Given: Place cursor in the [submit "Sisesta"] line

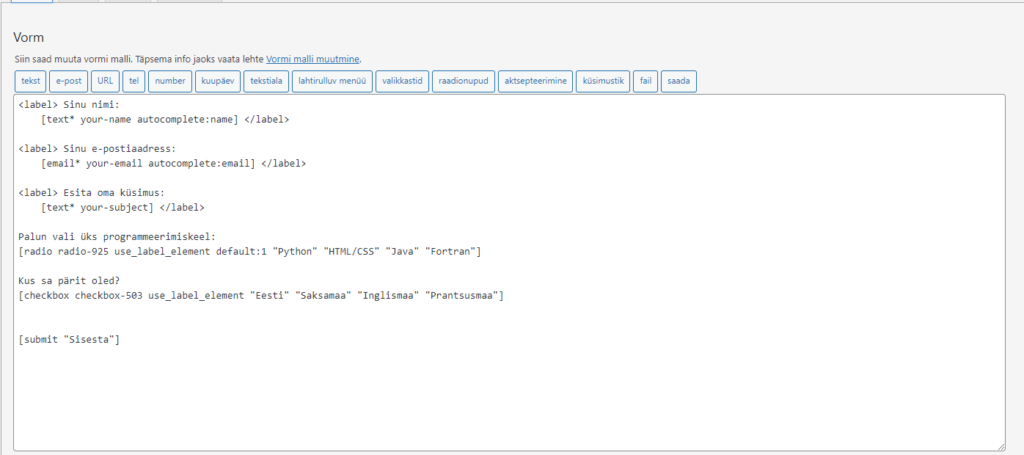Looking at the screenshot, I should click(70, 340).
